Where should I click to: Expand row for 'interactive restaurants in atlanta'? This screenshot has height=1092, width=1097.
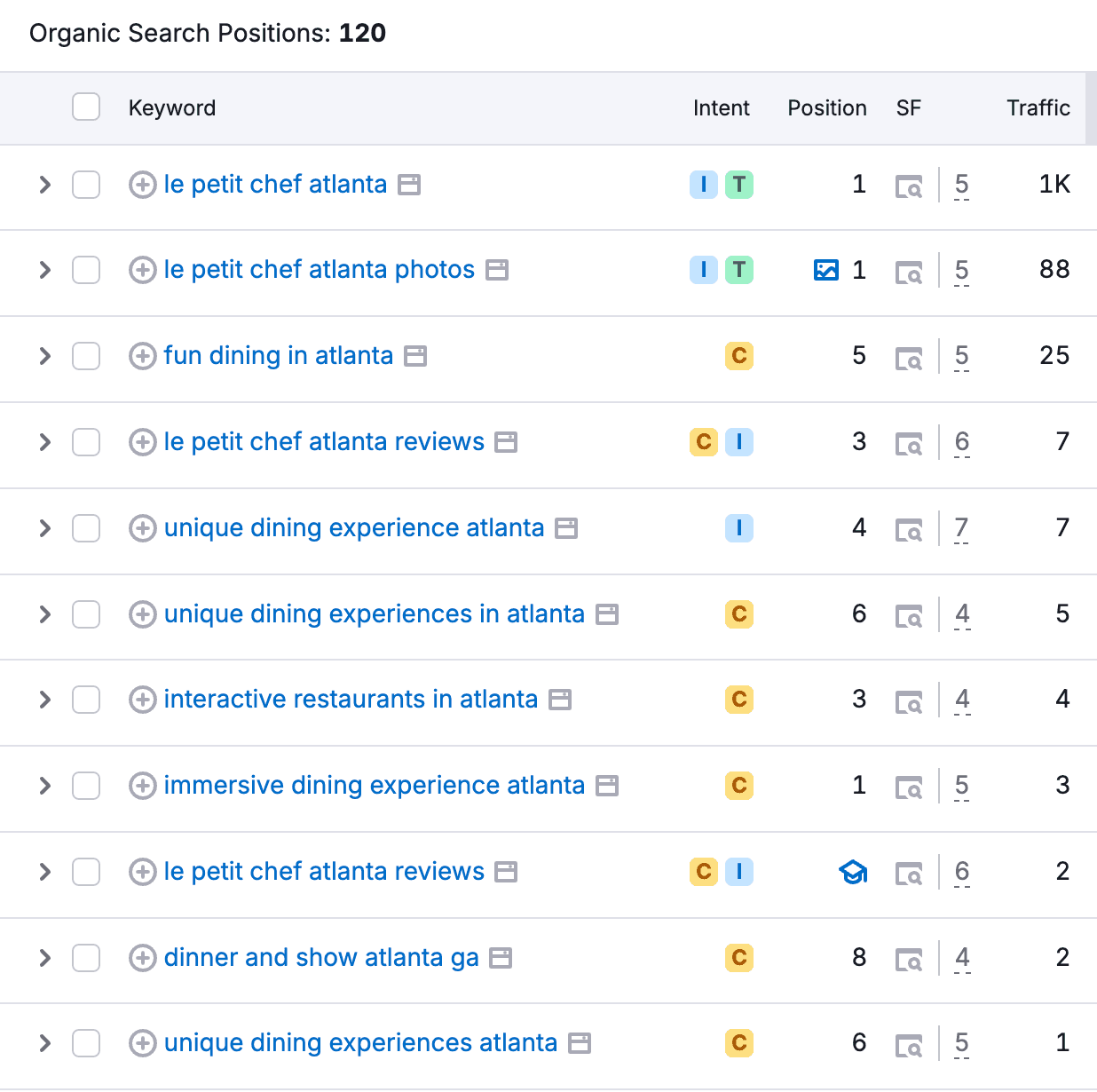pyautogui.click(x=45, y=700)
